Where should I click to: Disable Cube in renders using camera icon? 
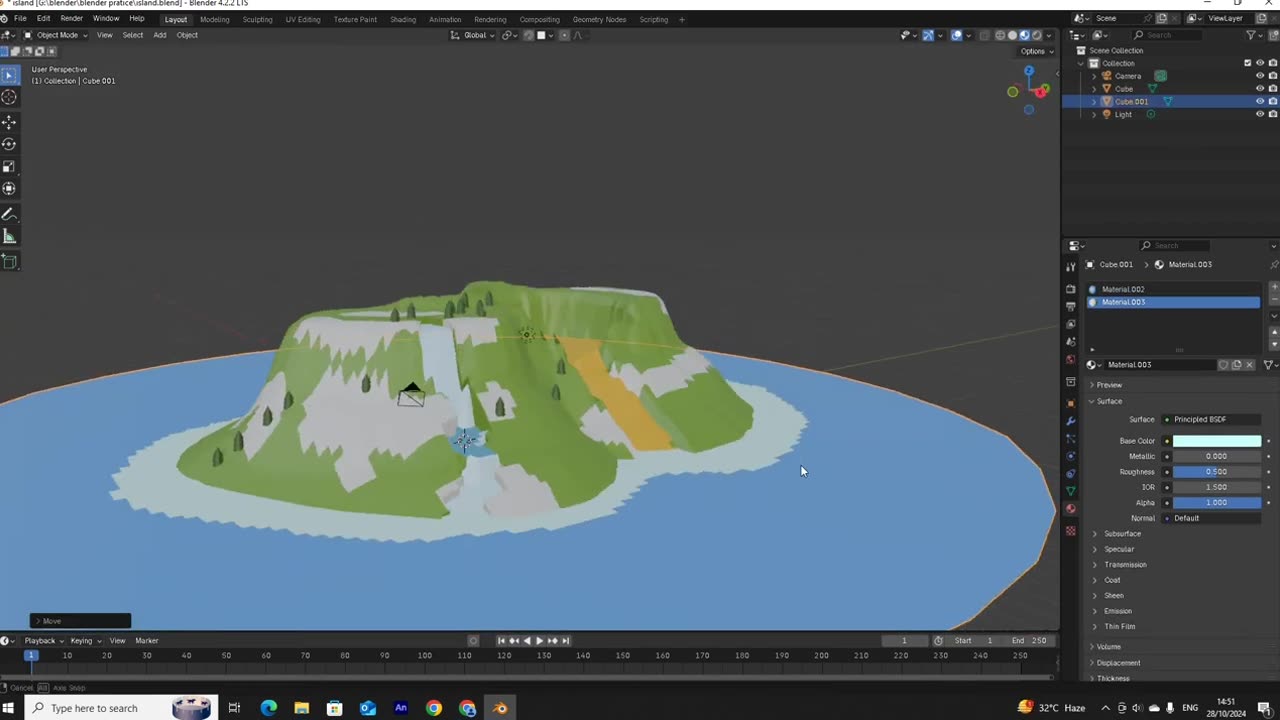[1273, 89]
